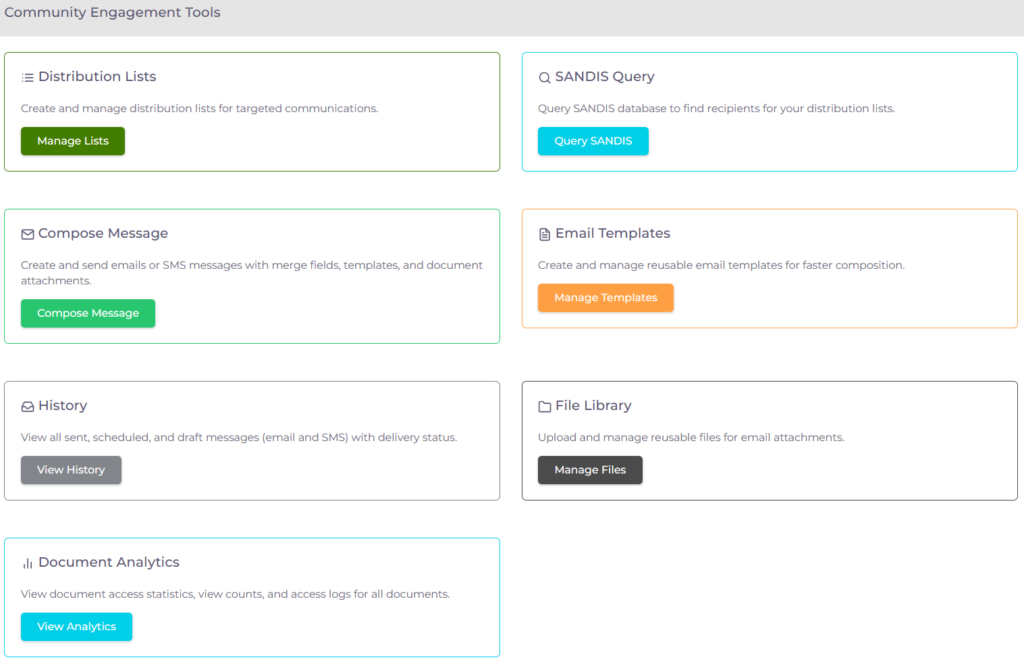Screen dimensions: 1024x666
Task: Click the Email Templates heading
Action: 613,233
